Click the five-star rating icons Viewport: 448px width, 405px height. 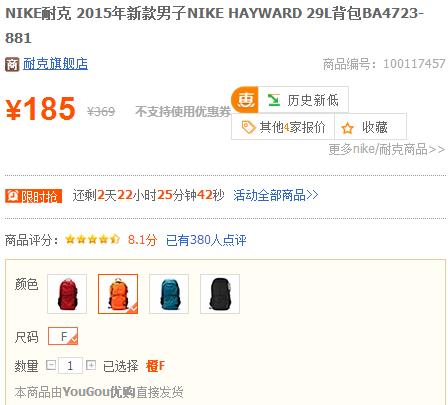pos(92,239)
